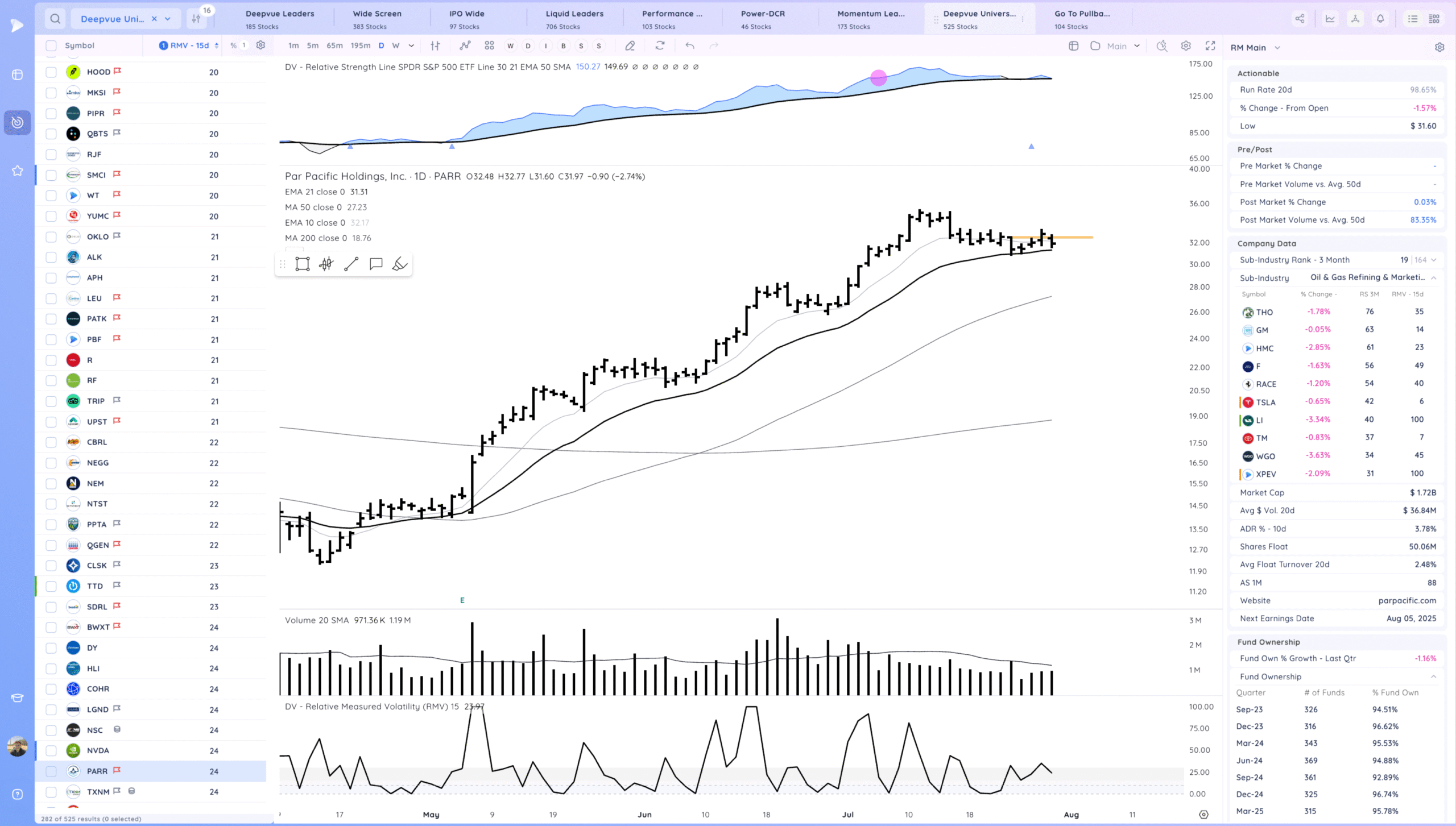Expand the timeframe dropdown chevron after W
Viewport: 1456px width, 826px height.
click(x=411, y=46)
